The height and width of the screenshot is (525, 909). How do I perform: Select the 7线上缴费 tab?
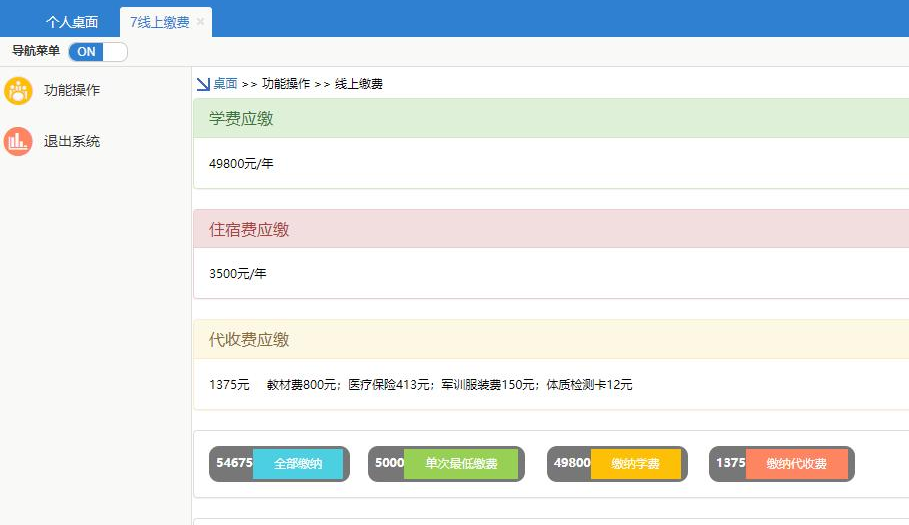(159, 22)
